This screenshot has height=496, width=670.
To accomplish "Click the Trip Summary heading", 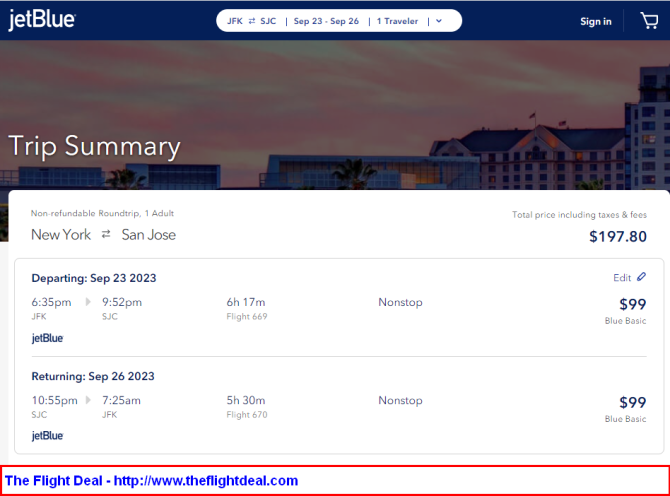I will pos(94,146).
